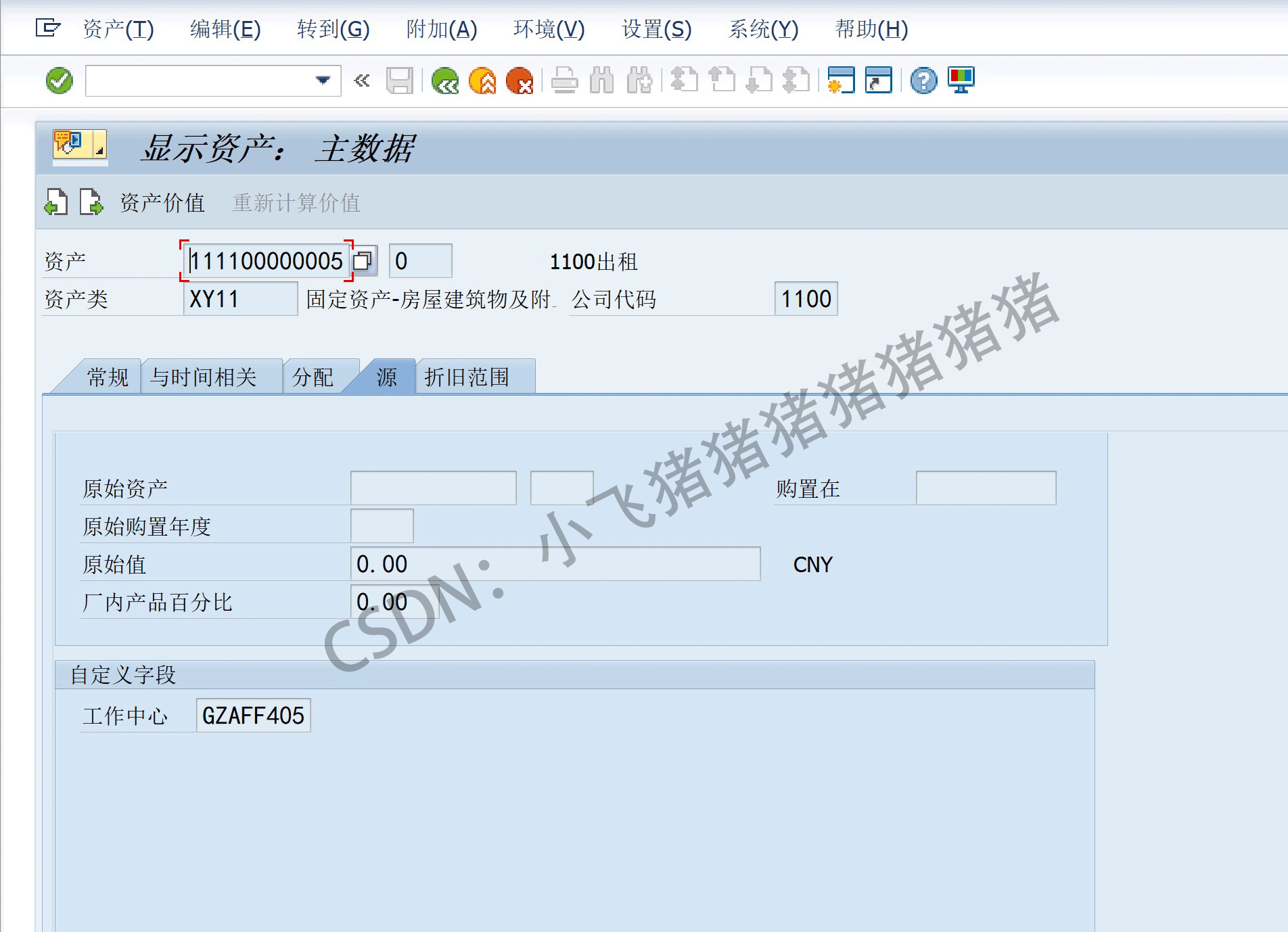Open the 系统(Y) menu
Viewport: 1288px width, 932px height.
764,29
